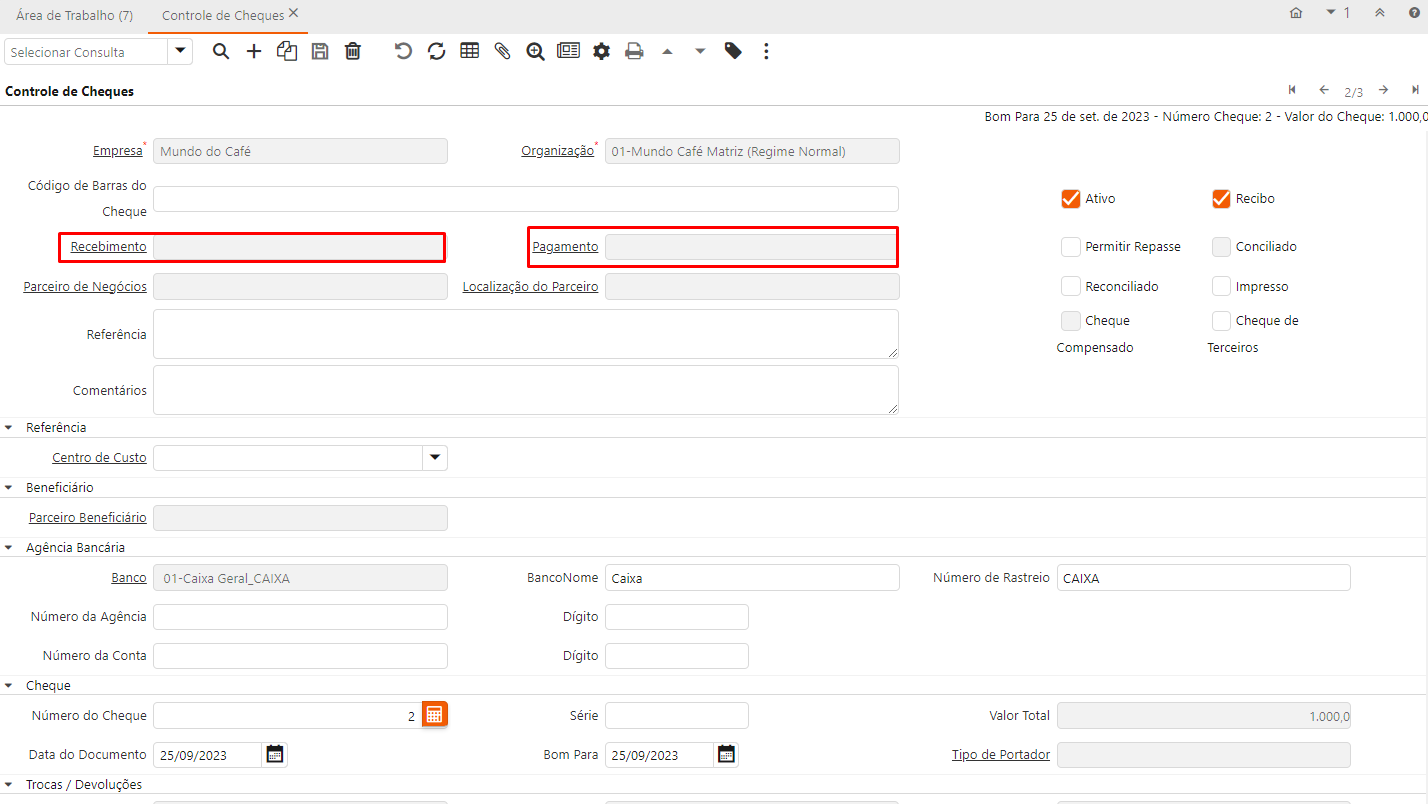
Task: Delete record using trash icon
Action: [353, 51]
